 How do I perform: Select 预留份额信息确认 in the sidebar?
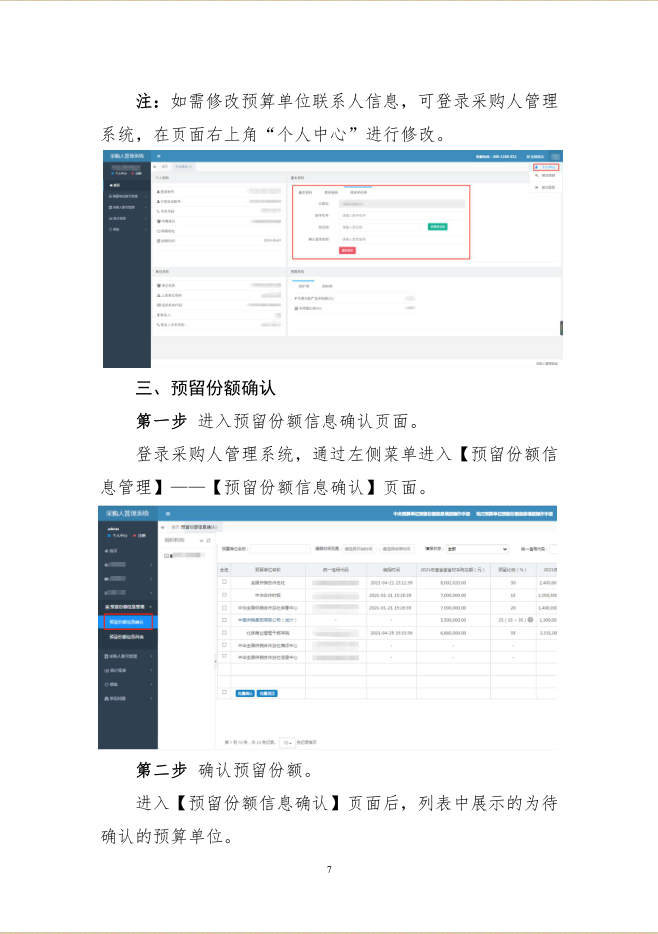[x=129, y=622]
